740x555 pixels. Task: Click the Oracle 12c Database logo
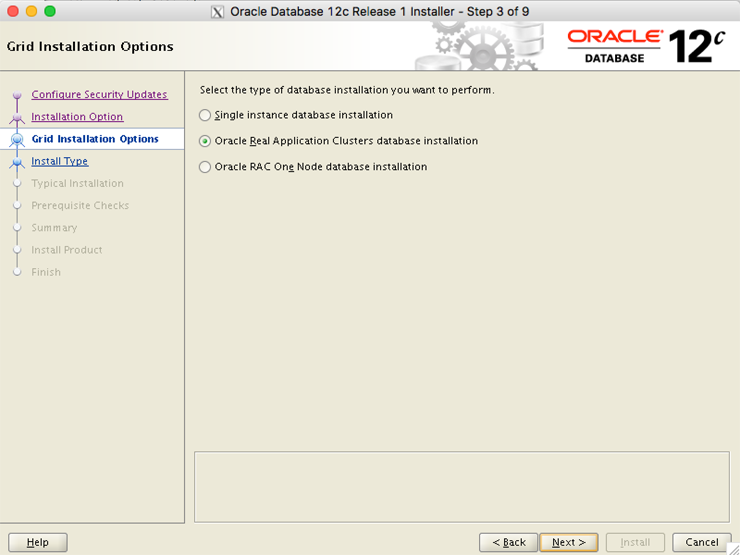pos(645,46)
